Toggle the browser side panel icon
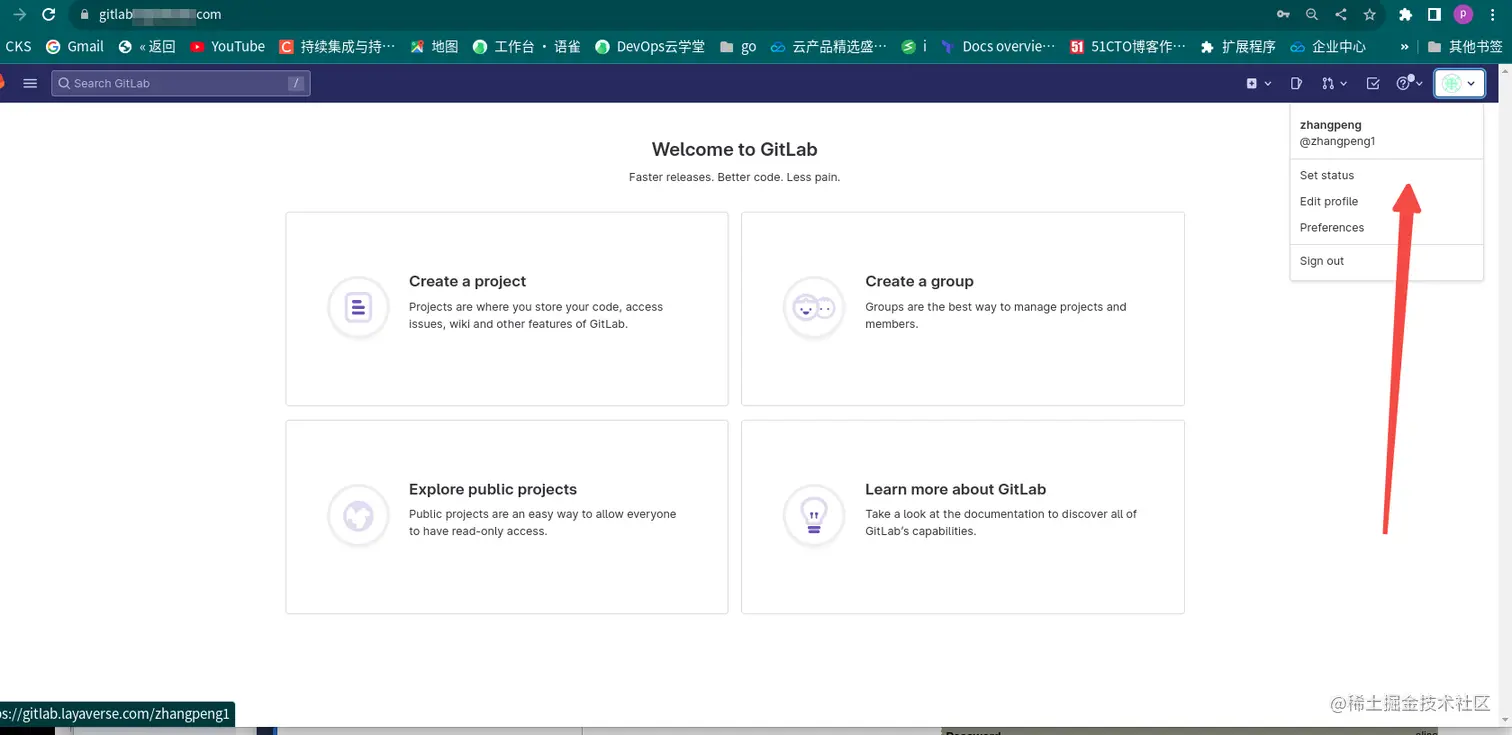1512x735 pixels. [1434, 15]
